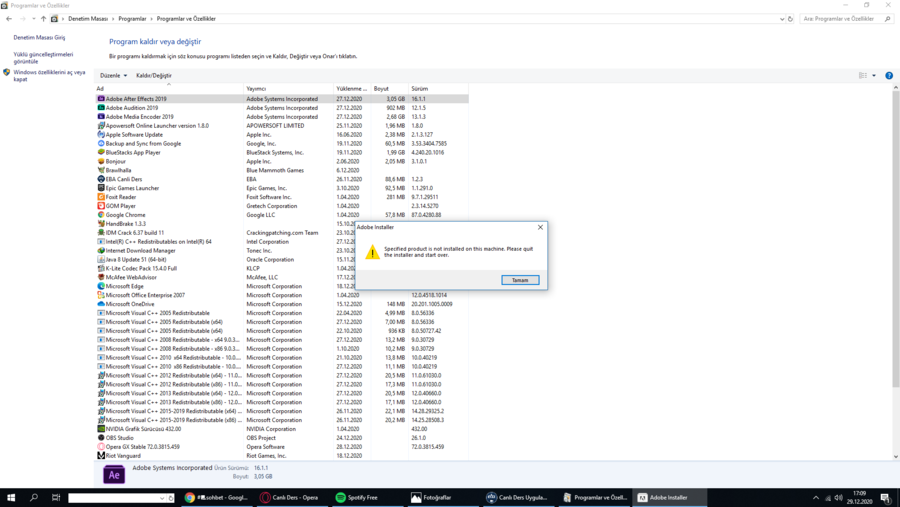
Task: Select the Foxit Reader icon
Action: [101, 197]
